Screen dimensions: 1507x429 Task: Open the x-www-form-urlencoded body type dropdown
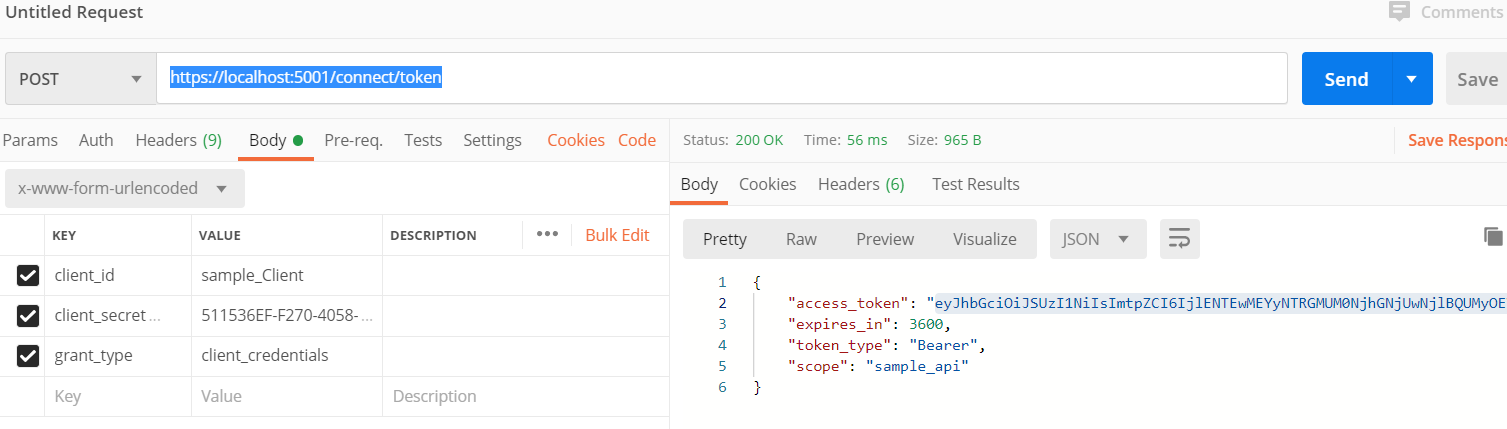point(124,188)
